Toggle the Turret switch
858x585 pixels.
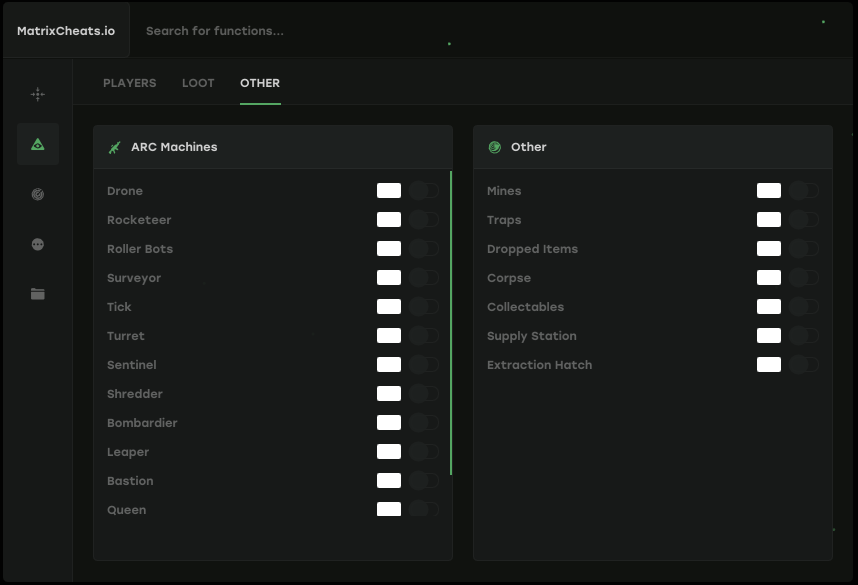(423, 335)
